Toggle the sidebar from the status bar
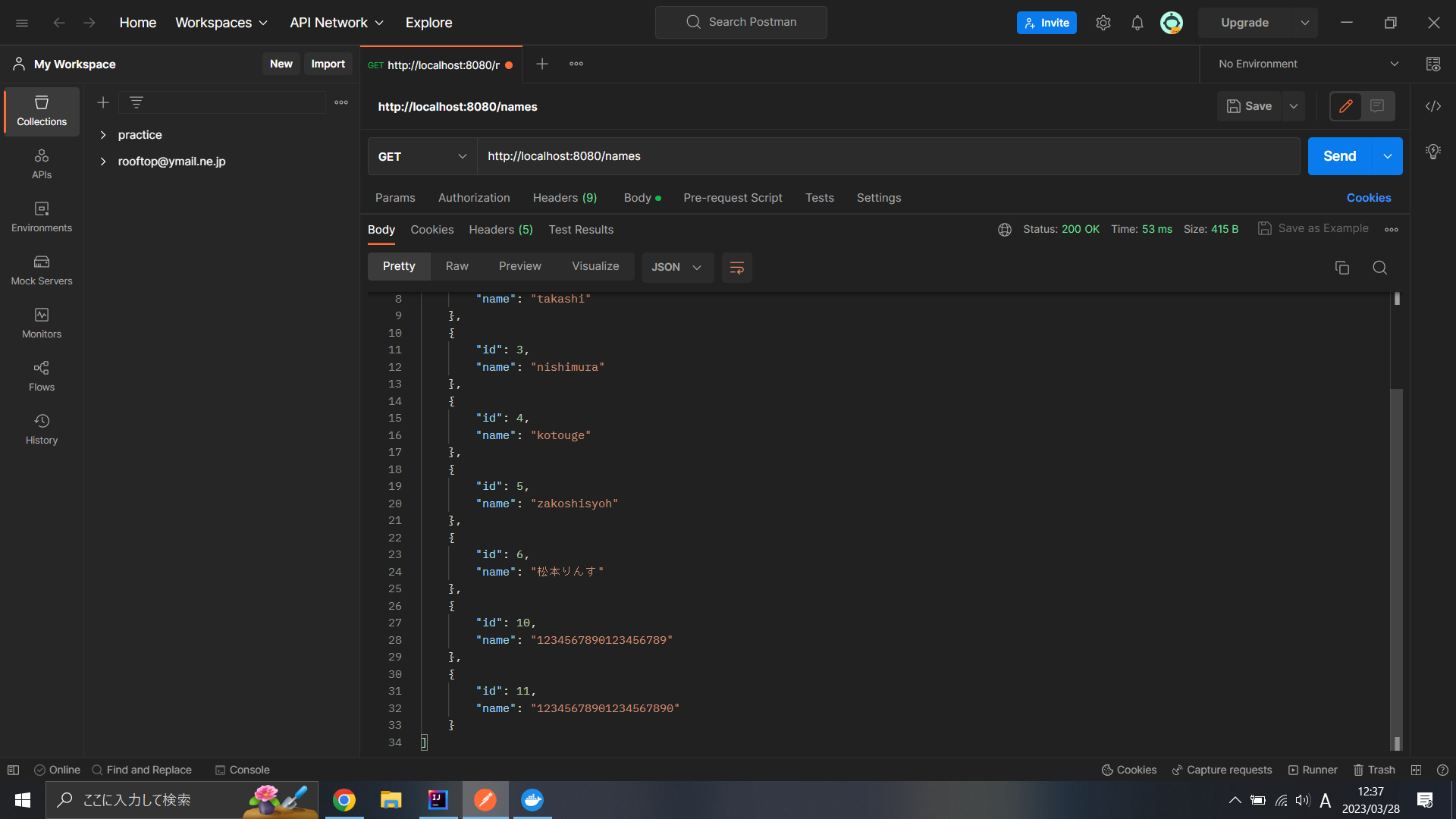The width and height of the screenshot is (1456, 819). click(13, 770)
